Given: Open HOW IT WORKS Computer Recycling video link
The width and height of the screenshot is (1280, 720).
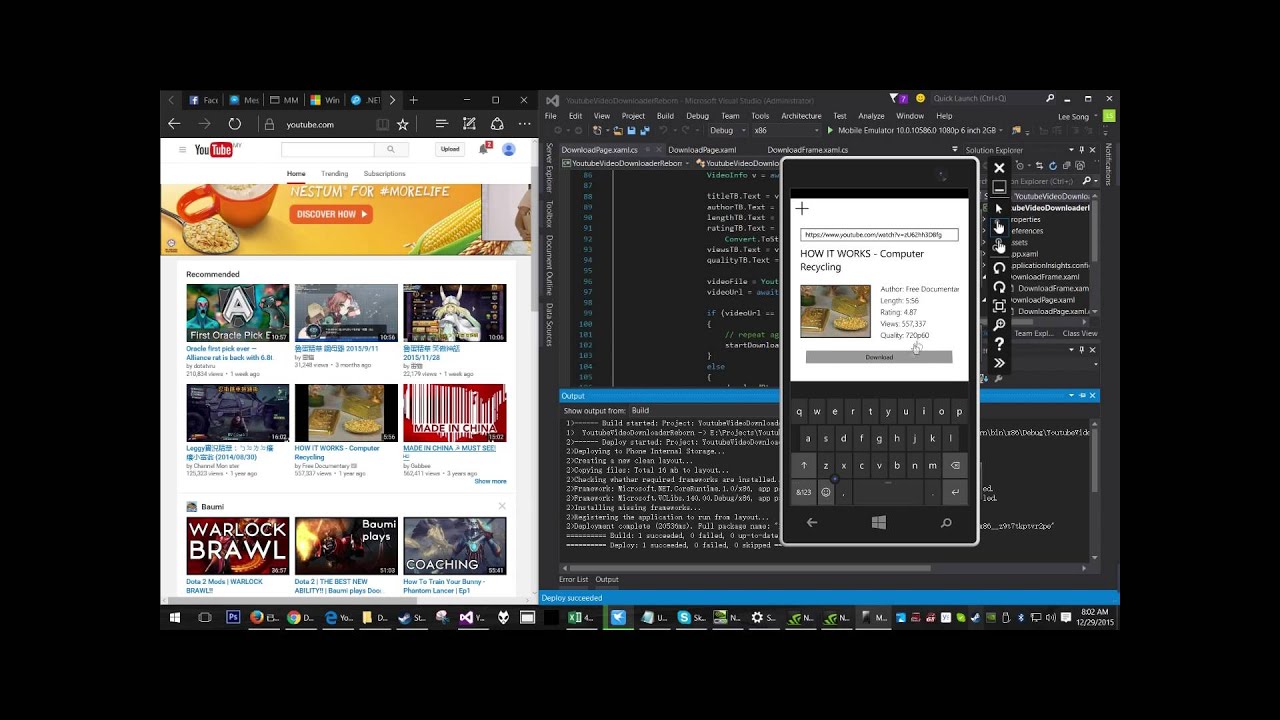Looking at the screenshot, I should pyautogui.click(x=337, y=452).
